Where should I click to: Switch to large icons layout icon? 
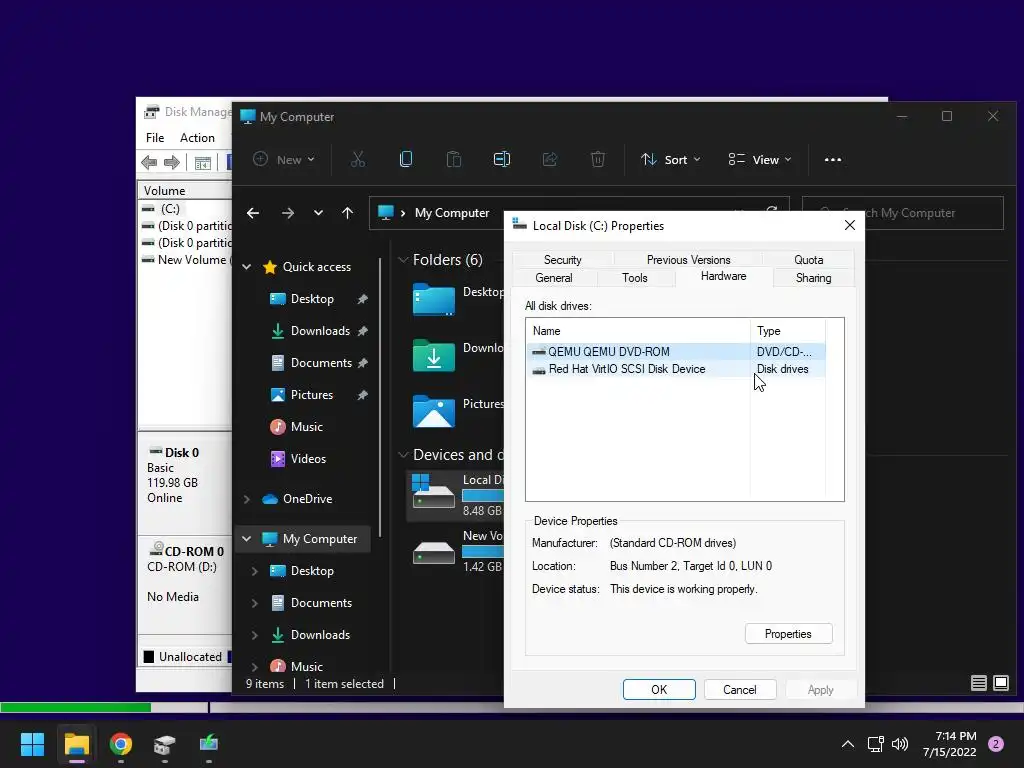click(1000, 683)
